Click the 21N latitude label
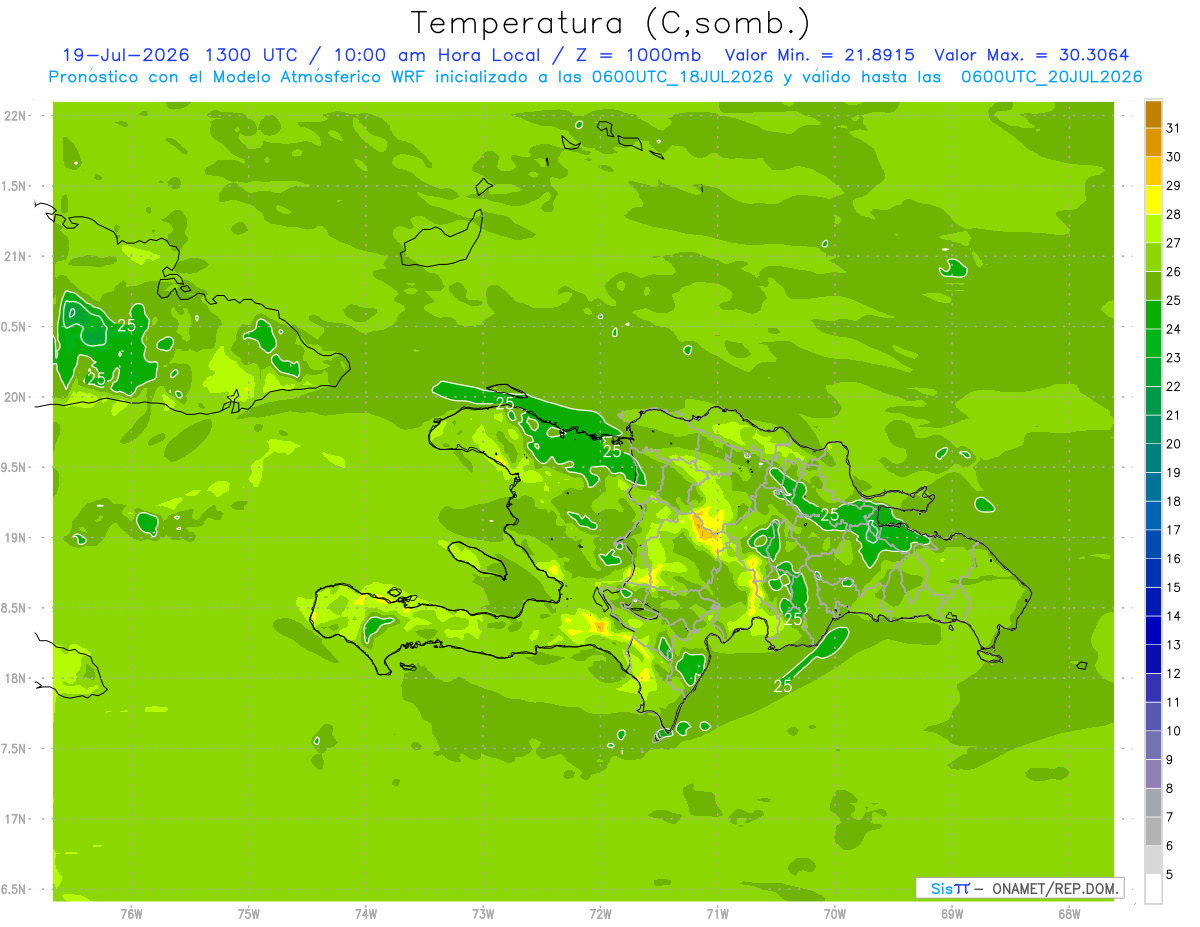1200x927 pixels. coord(16,256)
